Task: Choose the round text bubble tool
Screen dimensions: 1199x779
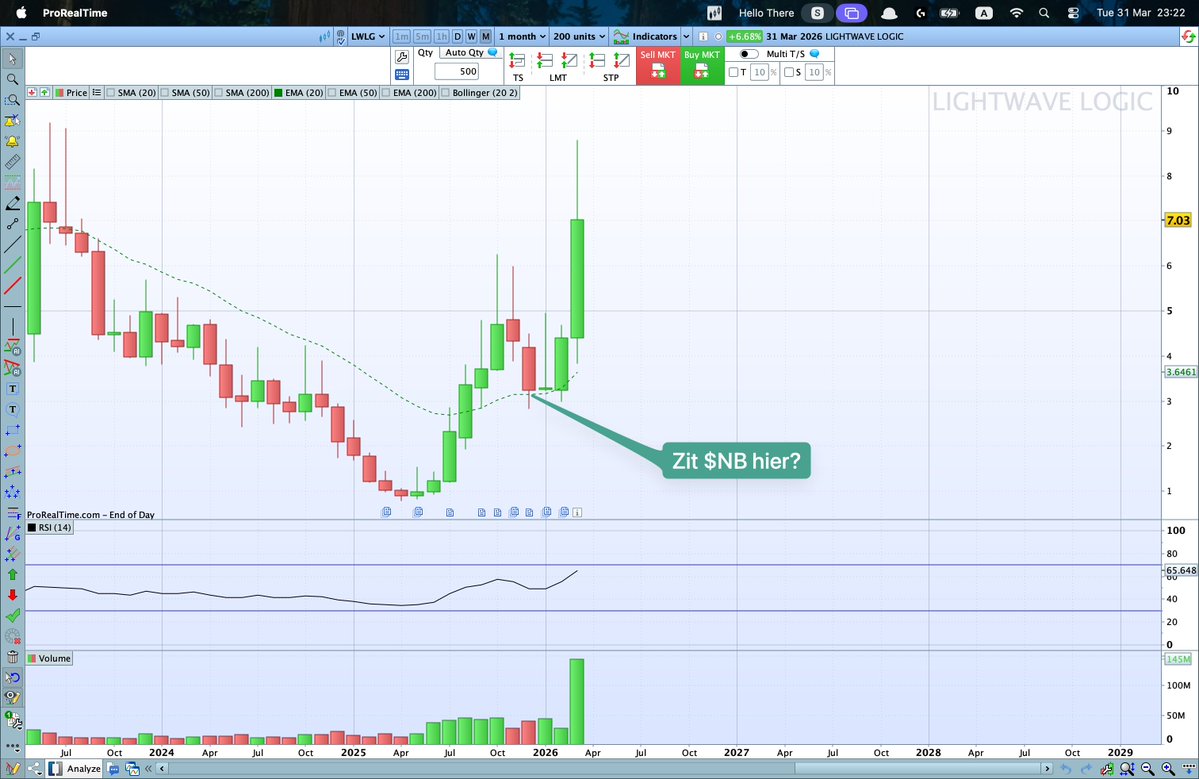Action: pyautogui.click(x=12, y=410)
